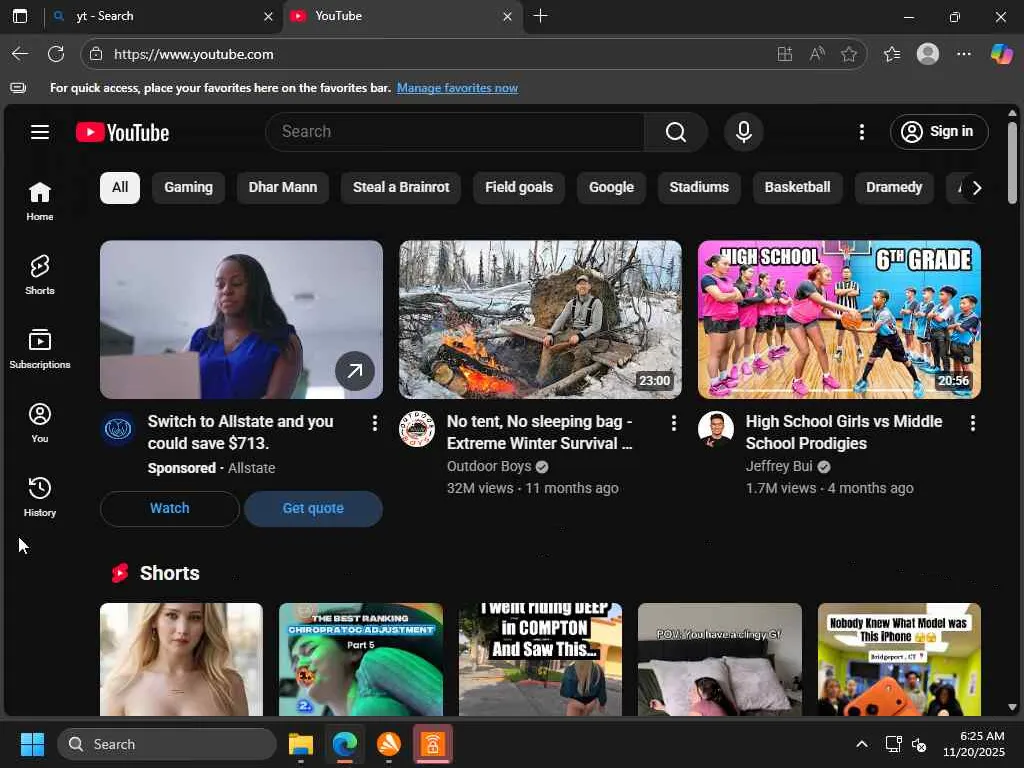
Task: Select the Stadiums filter chip
Action: (699, 188)
